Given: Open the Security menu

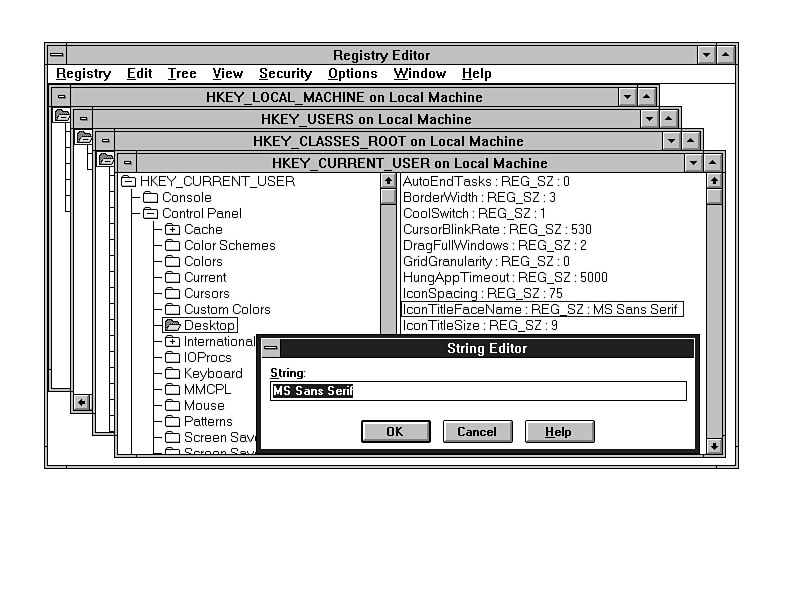Looking at the screenshot, I should 285,73.
